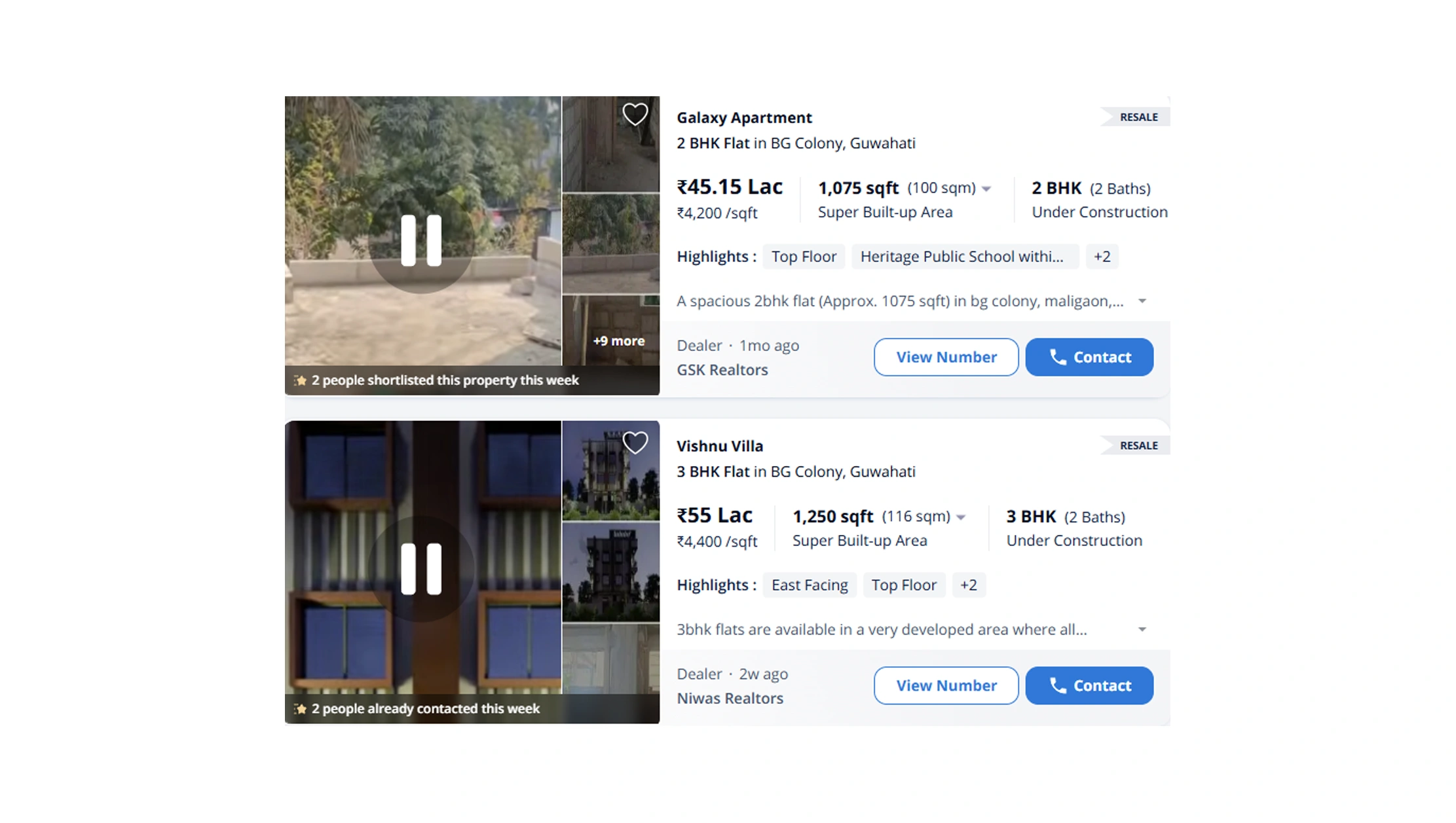
Task: View Galaxy Apartment middle side thumbnail
Action: coord(611,244)
